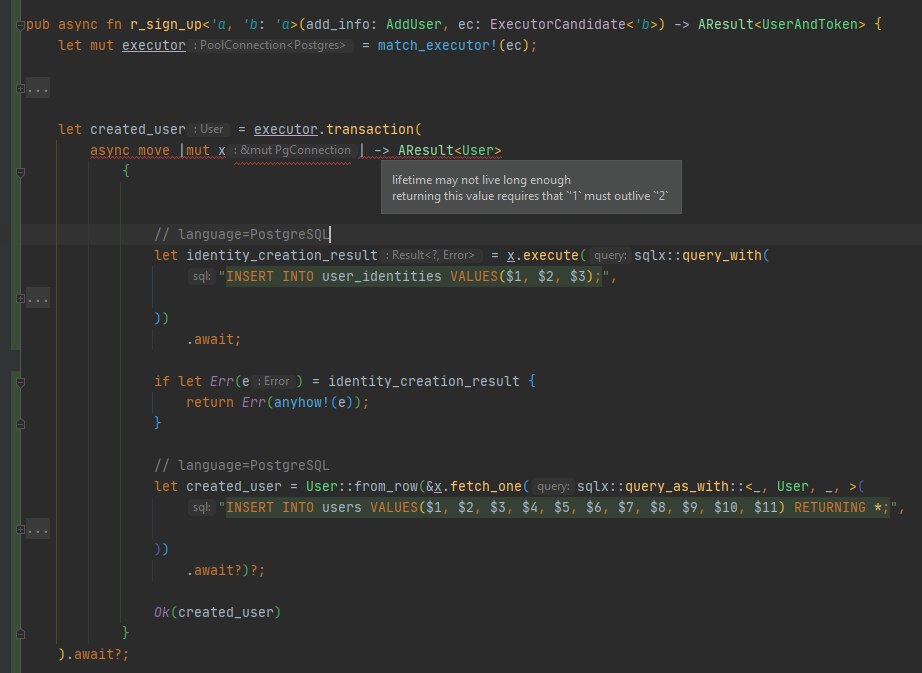The height and width of the screenshot is (673, 922).
Task: Click the final ).await?; line
Action: pos(93,654)
